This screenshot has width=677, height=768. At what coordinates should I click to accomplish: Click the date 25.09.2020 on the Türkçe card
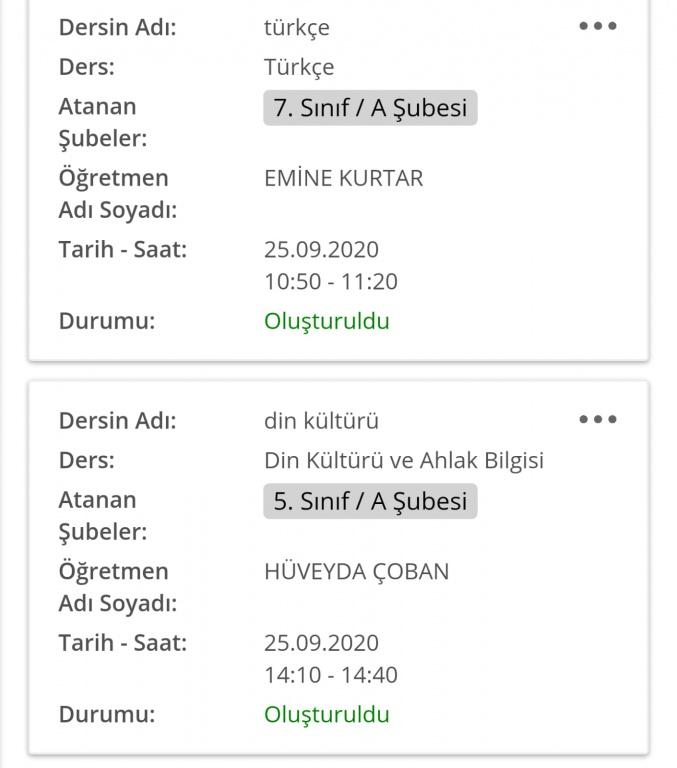tap(321, 249)
